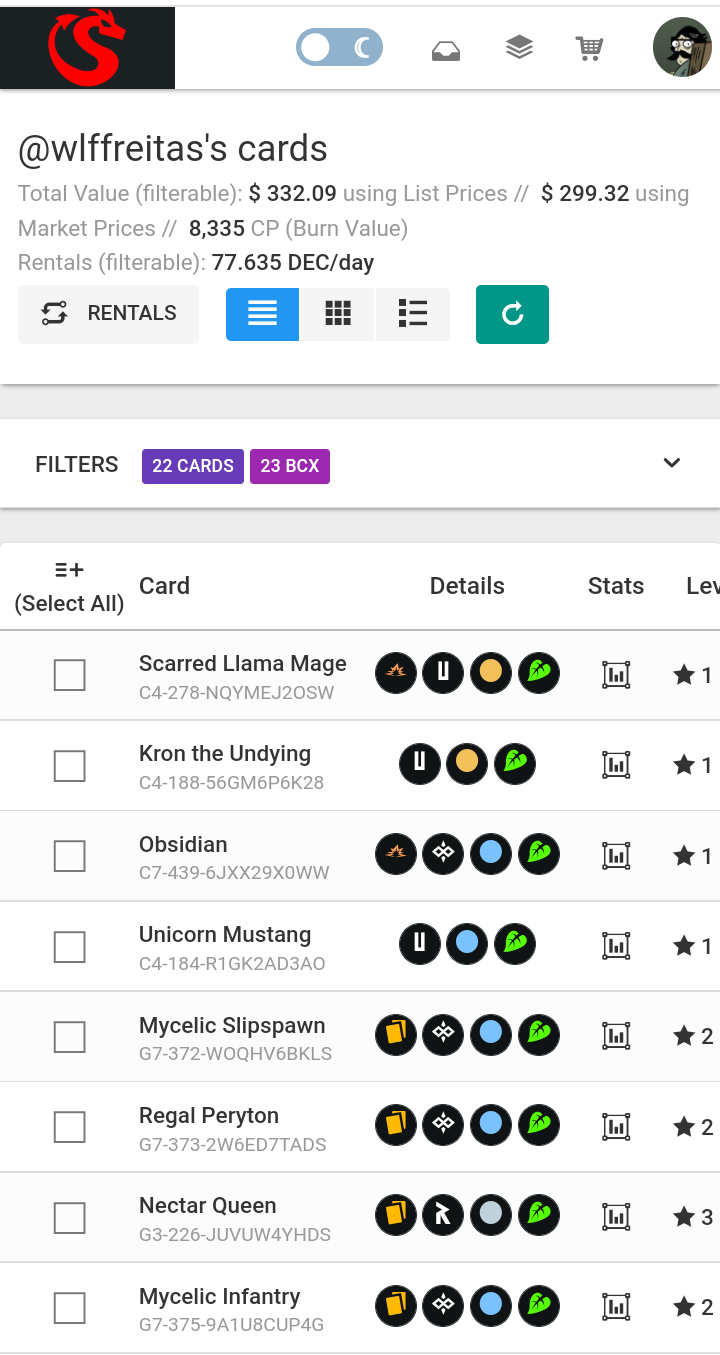This screenshot has height=1355, width=720.
Task: Switch to detailed list view layout
Action: [413, 314]
